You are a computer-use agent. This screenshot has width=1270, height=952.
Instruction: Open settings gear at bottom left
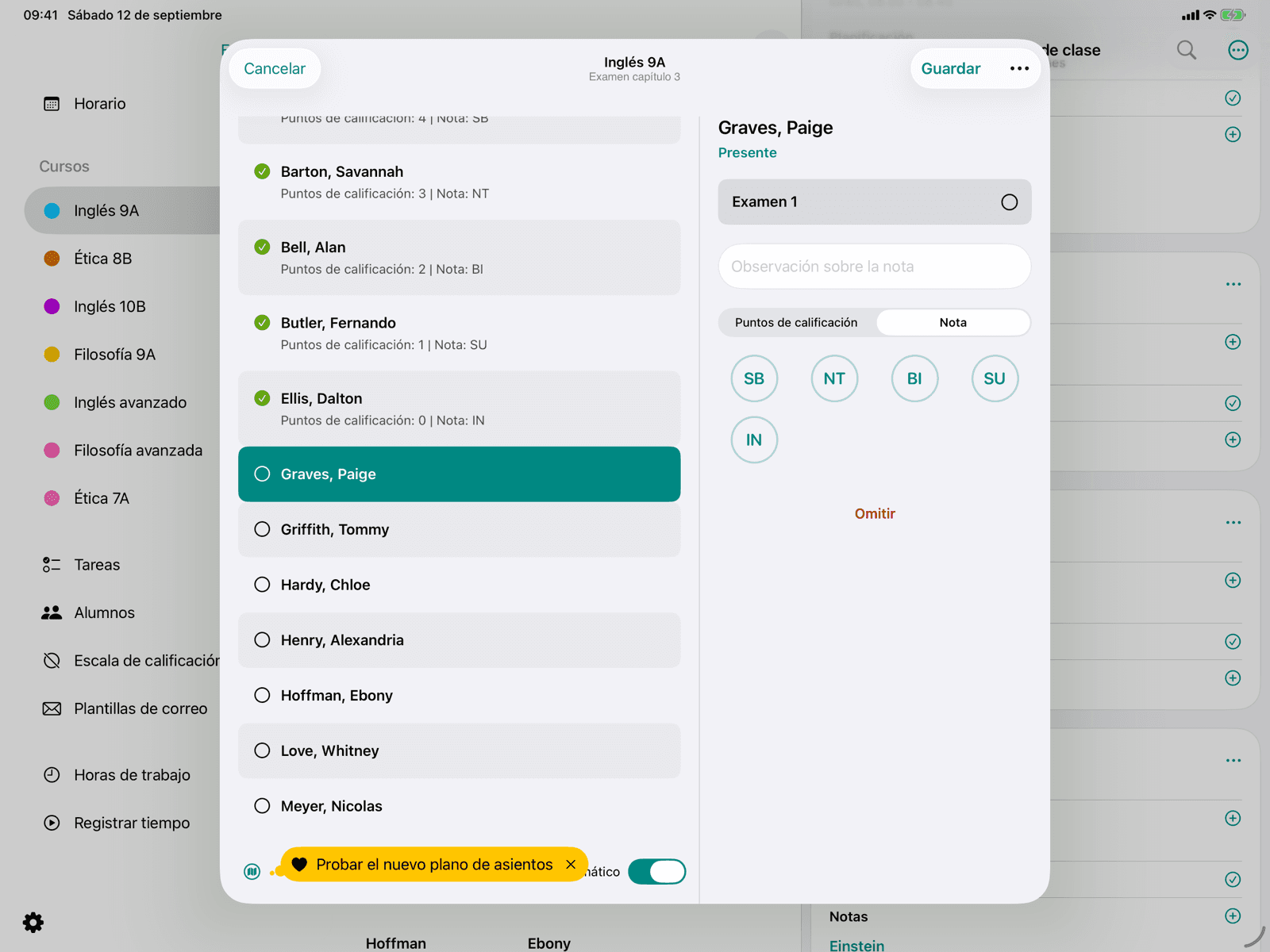(x=33, y=923)
